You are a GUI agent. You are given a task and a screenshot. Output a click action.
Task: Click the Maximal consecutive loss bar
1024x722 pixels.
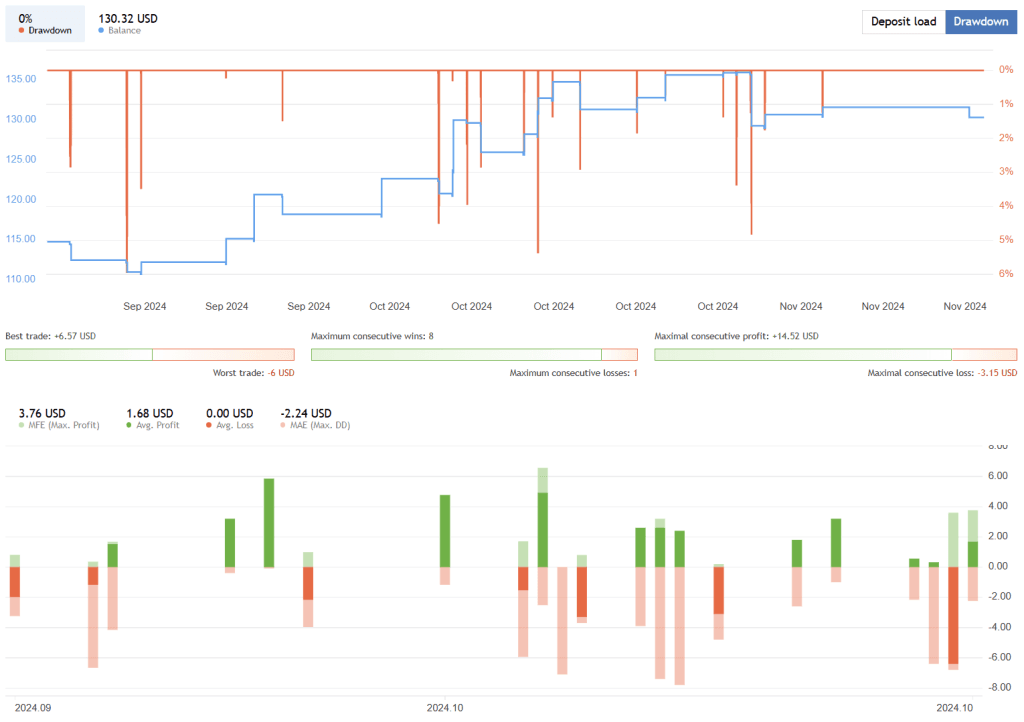[985, 354]
